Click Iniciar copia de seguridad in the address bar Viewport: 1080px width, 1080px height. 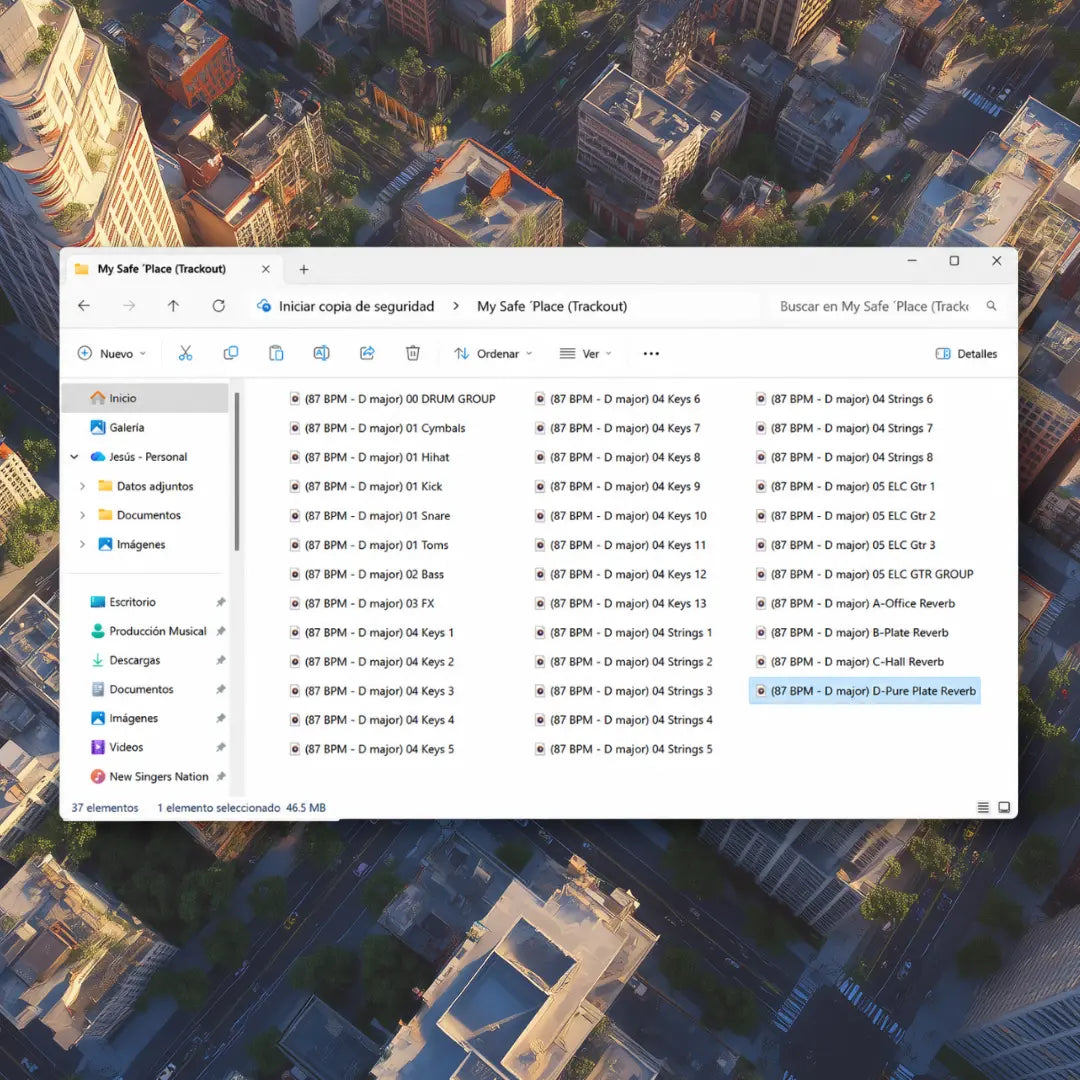coord(356,307)
